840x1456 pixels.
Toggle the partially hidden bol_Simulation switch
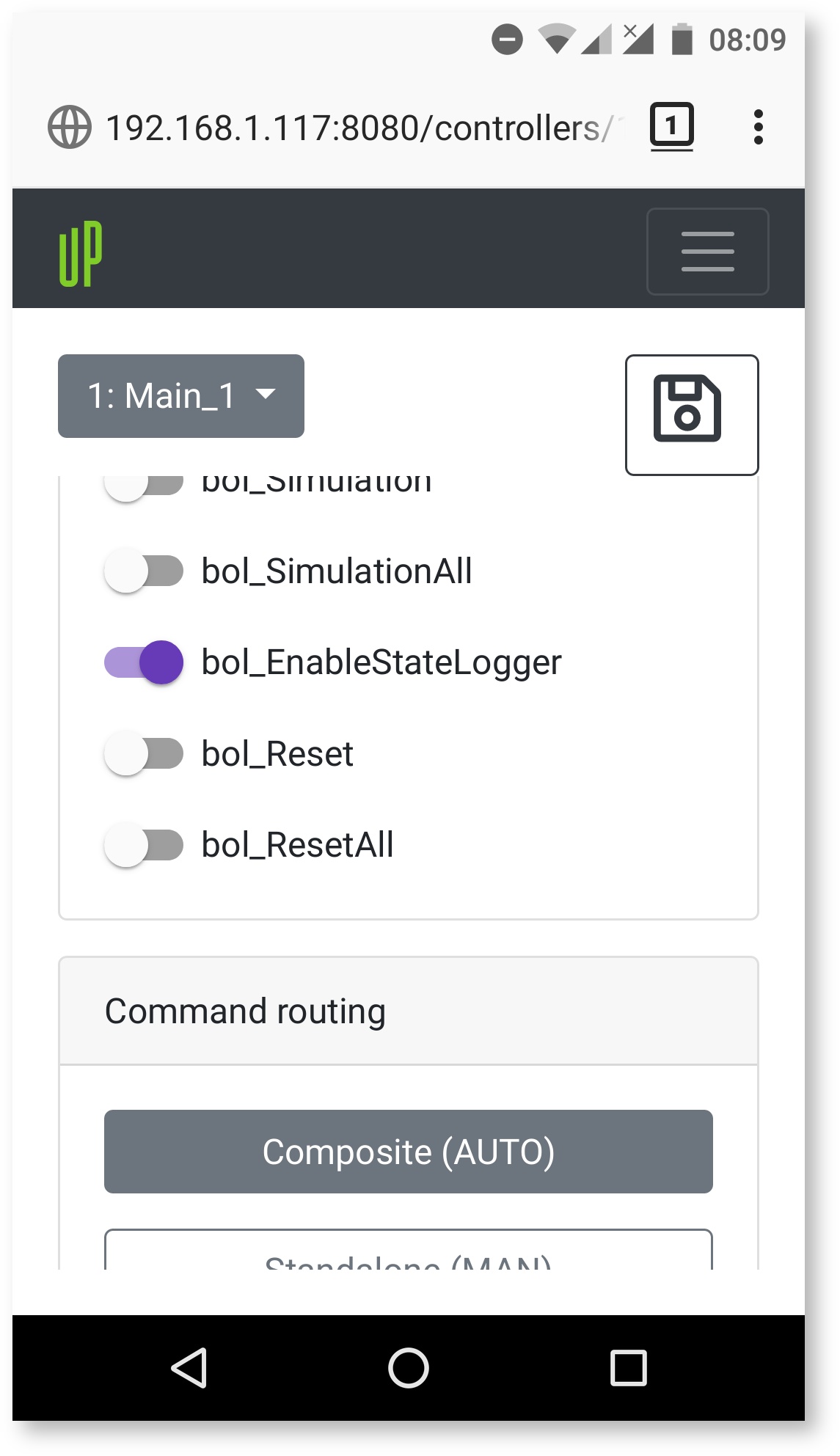144,486
